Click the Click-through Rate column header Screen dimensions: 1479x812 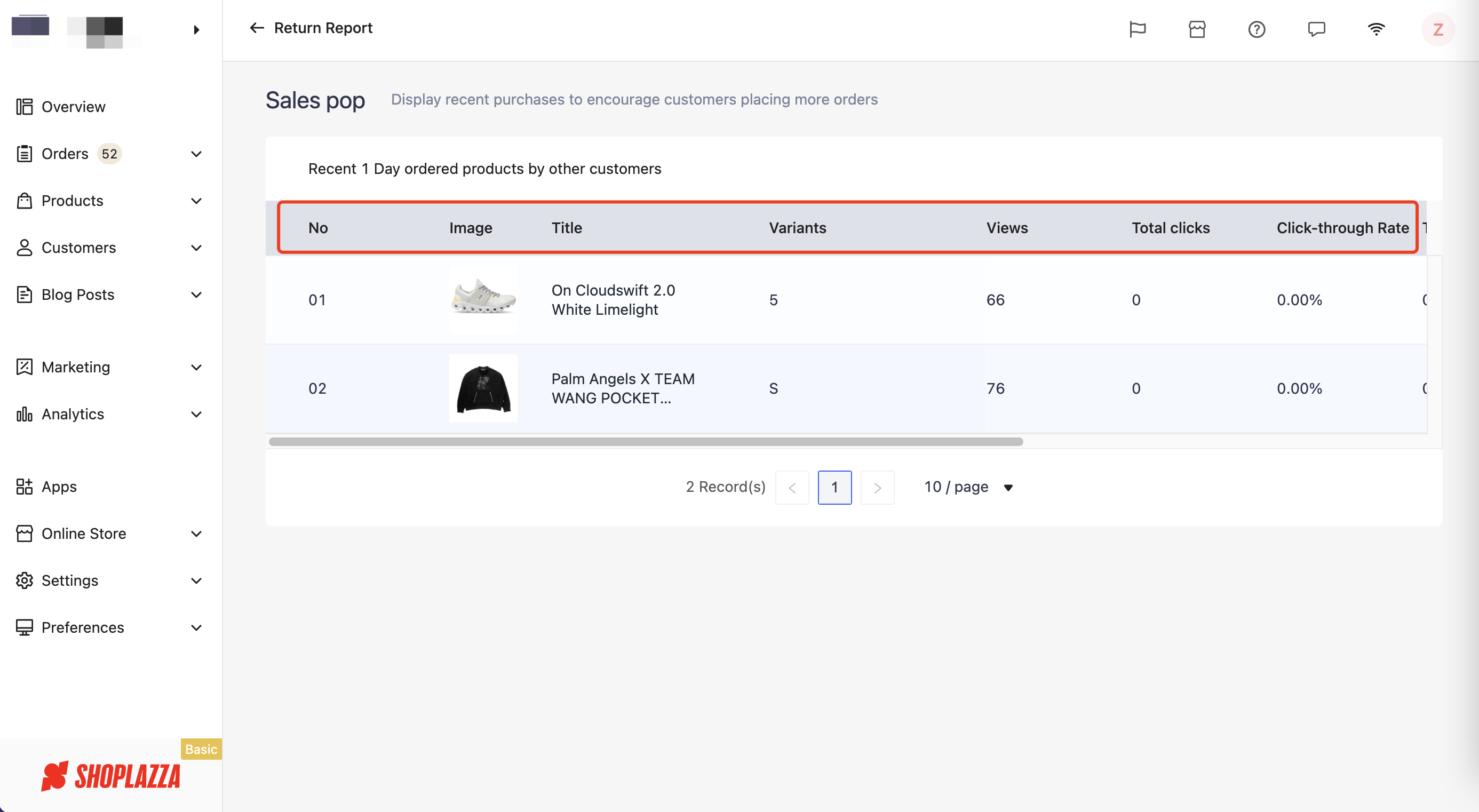coord(1342,228)
